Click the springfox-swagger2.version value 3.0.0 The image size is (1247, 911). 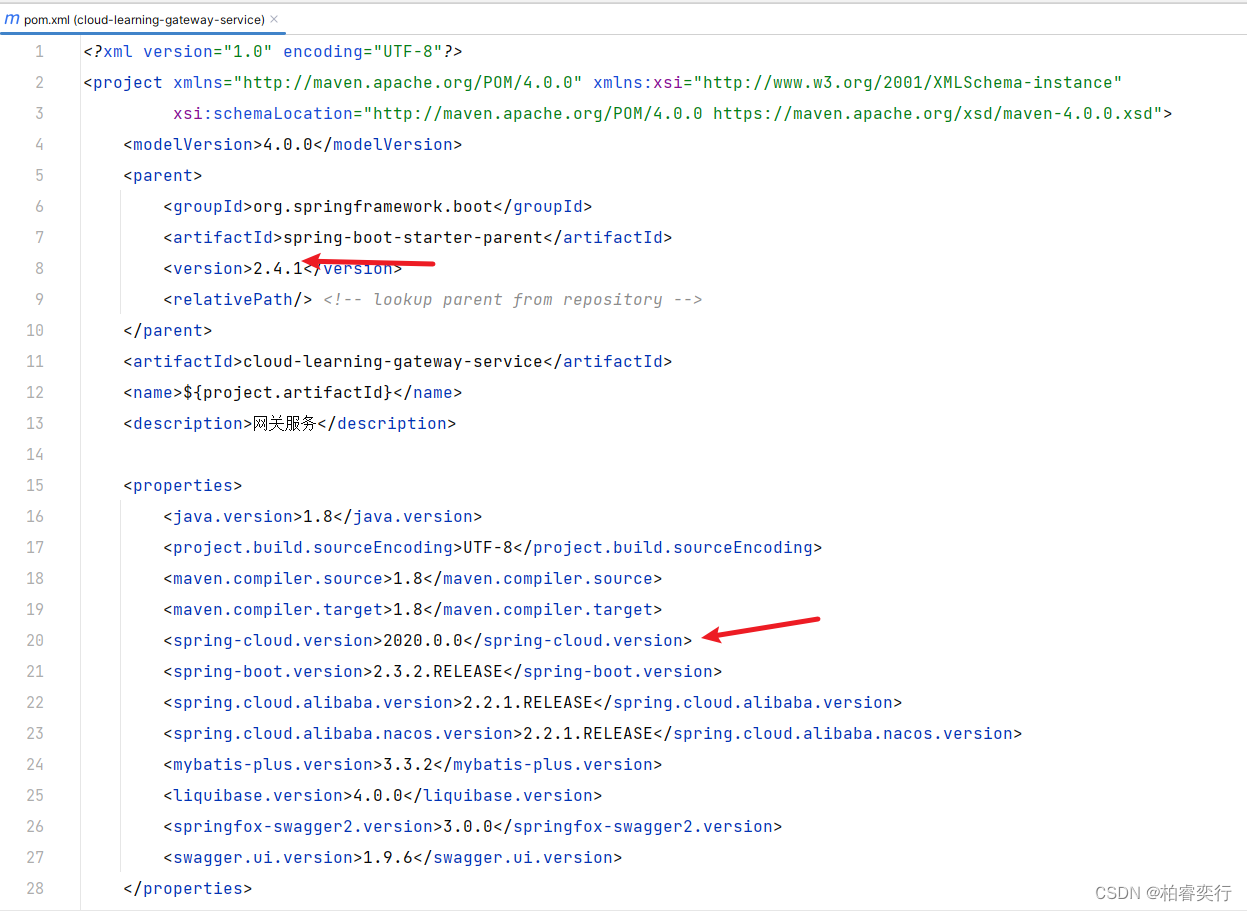pos(468,826)
